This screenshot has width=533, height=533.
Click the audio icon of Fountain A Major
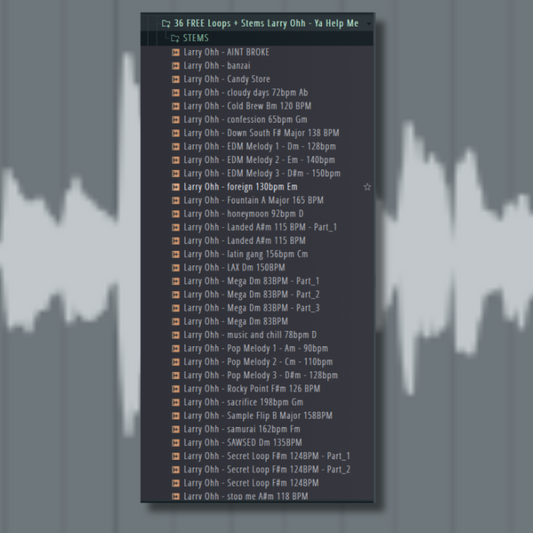coord(175,201)
